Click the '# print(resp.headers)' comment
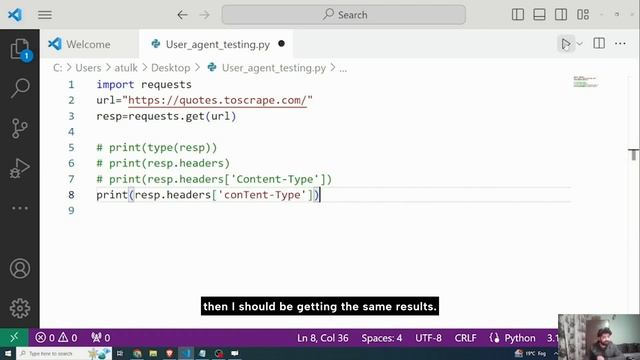 click(x=163, y=163)
